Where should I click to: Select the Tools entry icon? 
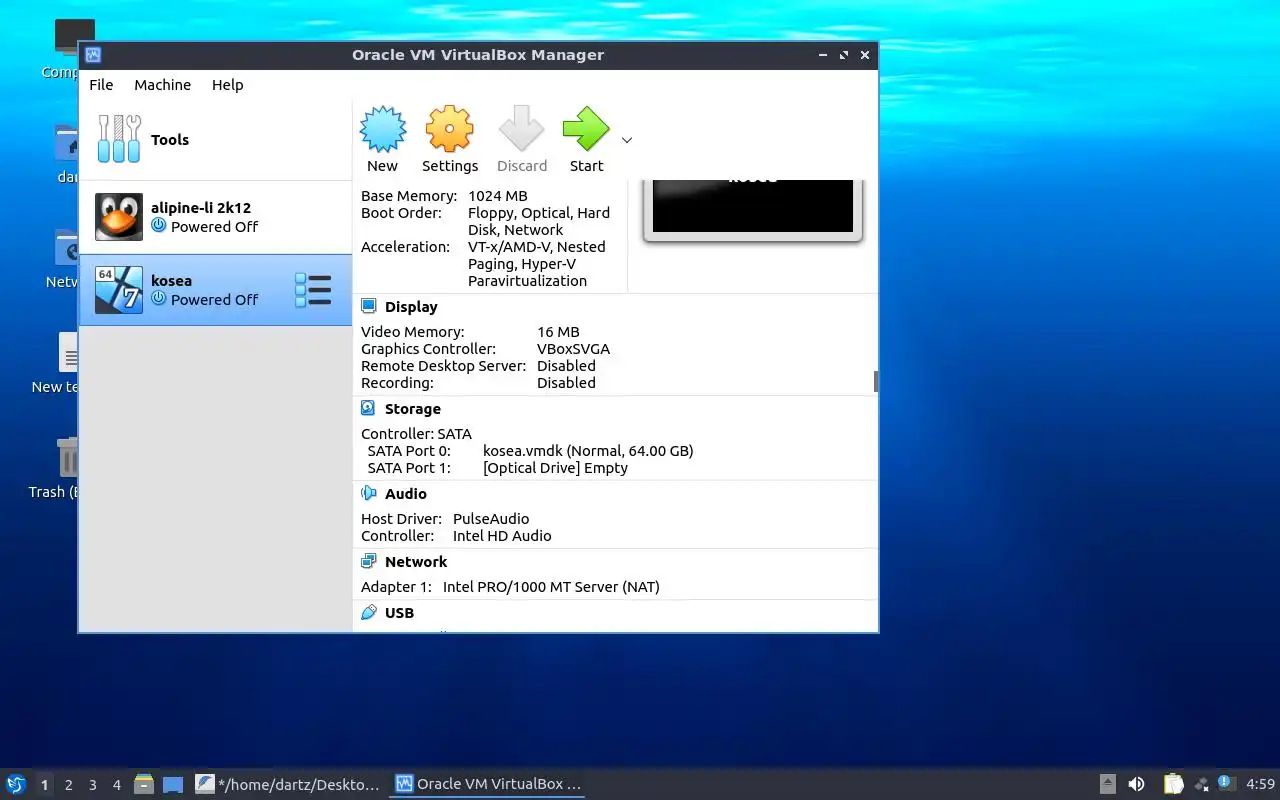point(119,139)
